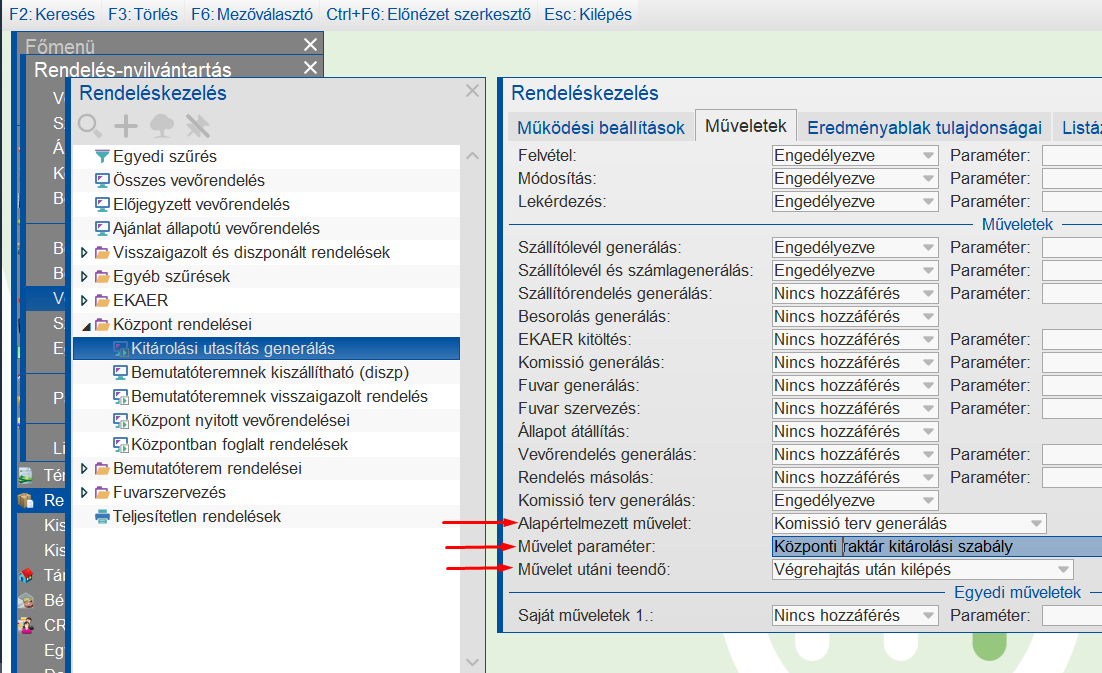Click the tree scrollbar down arrow
Image resolution: width=1102 pixels, height=673 pixels.
click(x=472, y=662)
